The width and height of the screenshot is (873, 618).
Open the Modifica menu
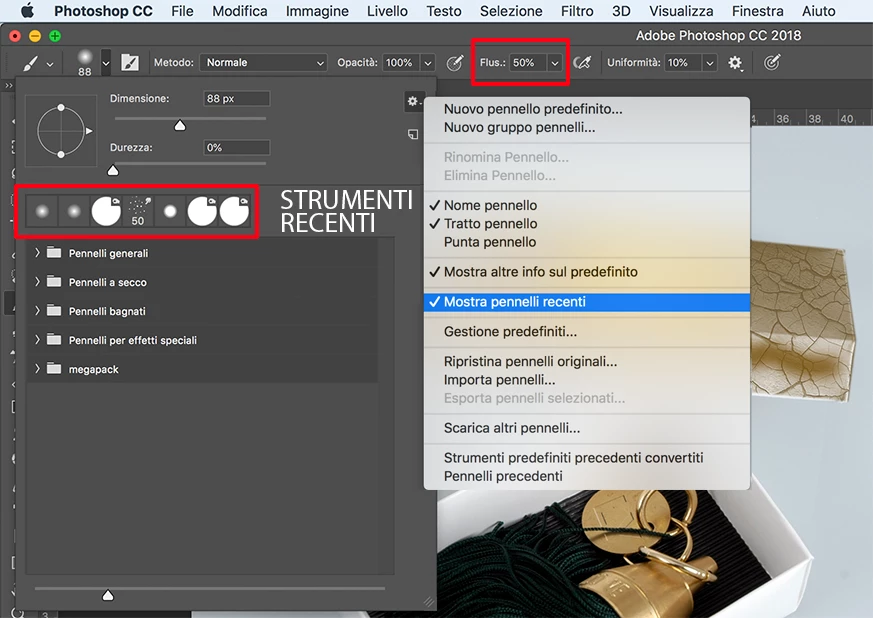[x=240, y=11]
